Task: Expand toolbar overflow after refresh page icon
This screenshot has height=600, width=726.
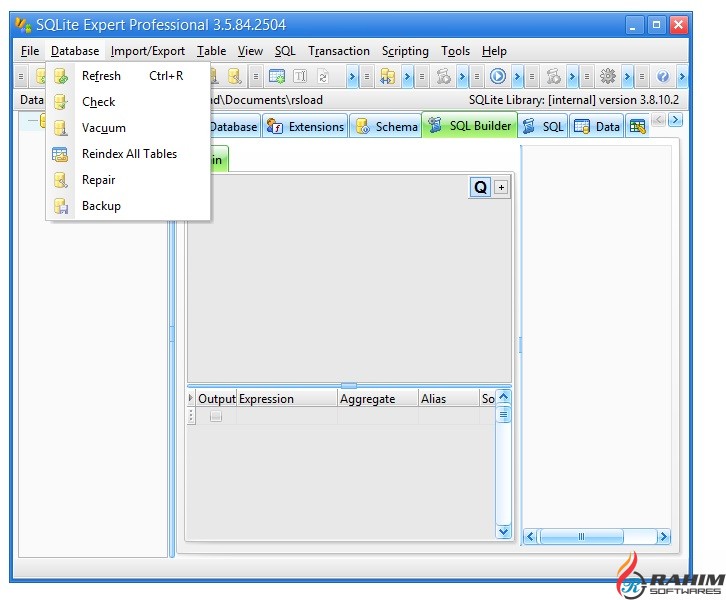Action: tap(352, 77)
